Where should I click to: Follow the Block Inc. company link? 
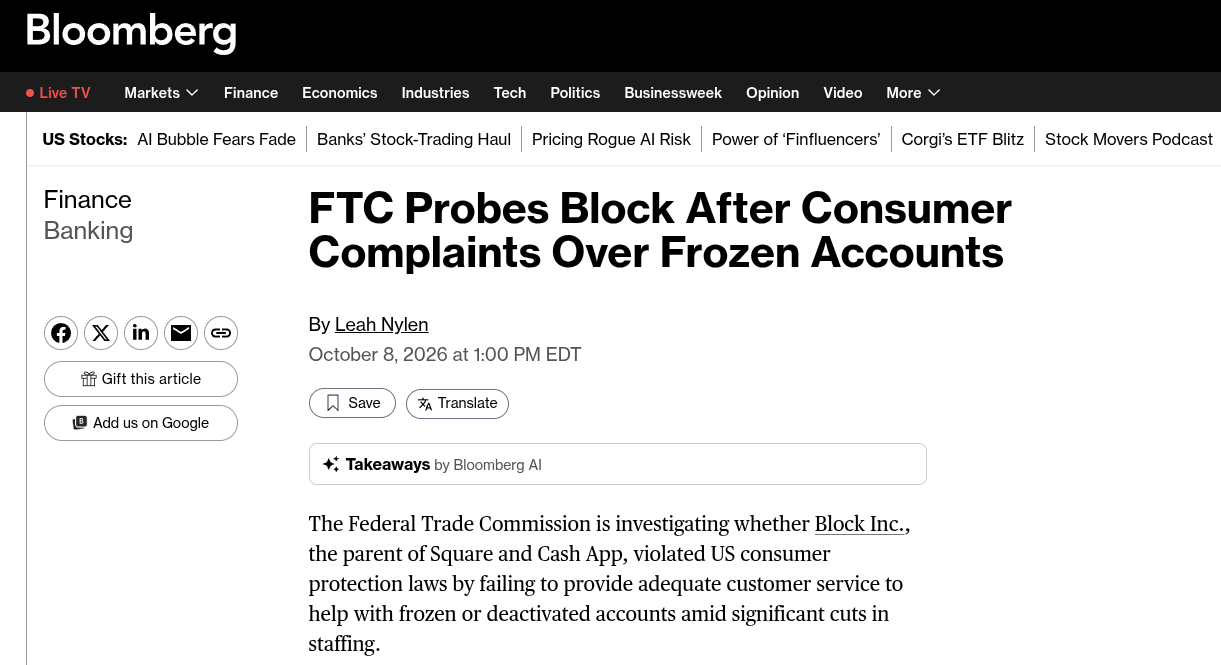coord(860,524)
